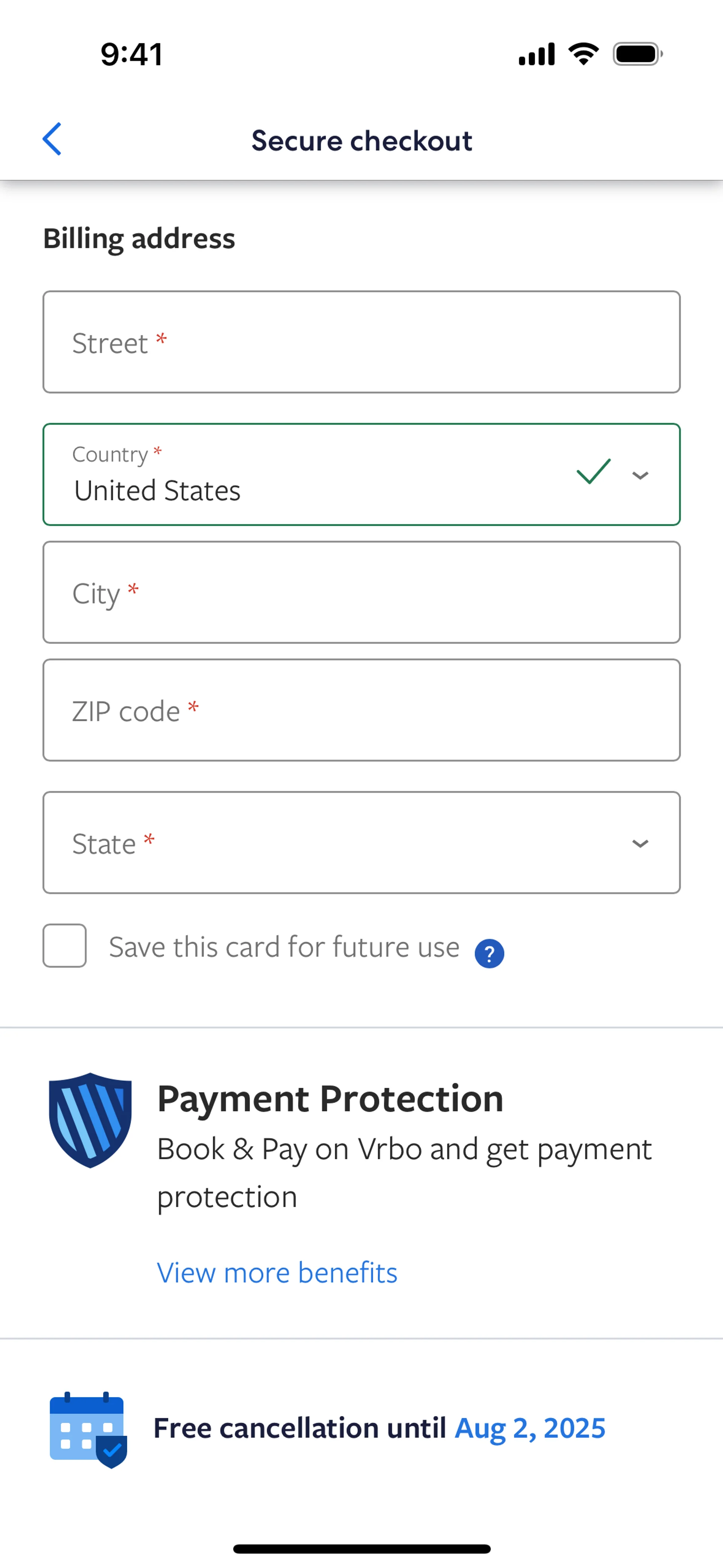Viewport: 723px width, 1568px height.
Task: Tap the Aug 2, 2025 cancellation date
Action: (x=530, y=1428)
